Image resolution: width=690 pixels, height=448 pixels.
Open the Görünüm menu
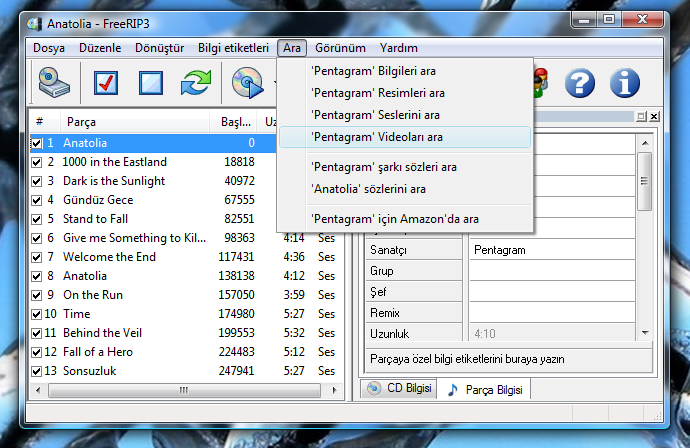(x=340, y=48)
